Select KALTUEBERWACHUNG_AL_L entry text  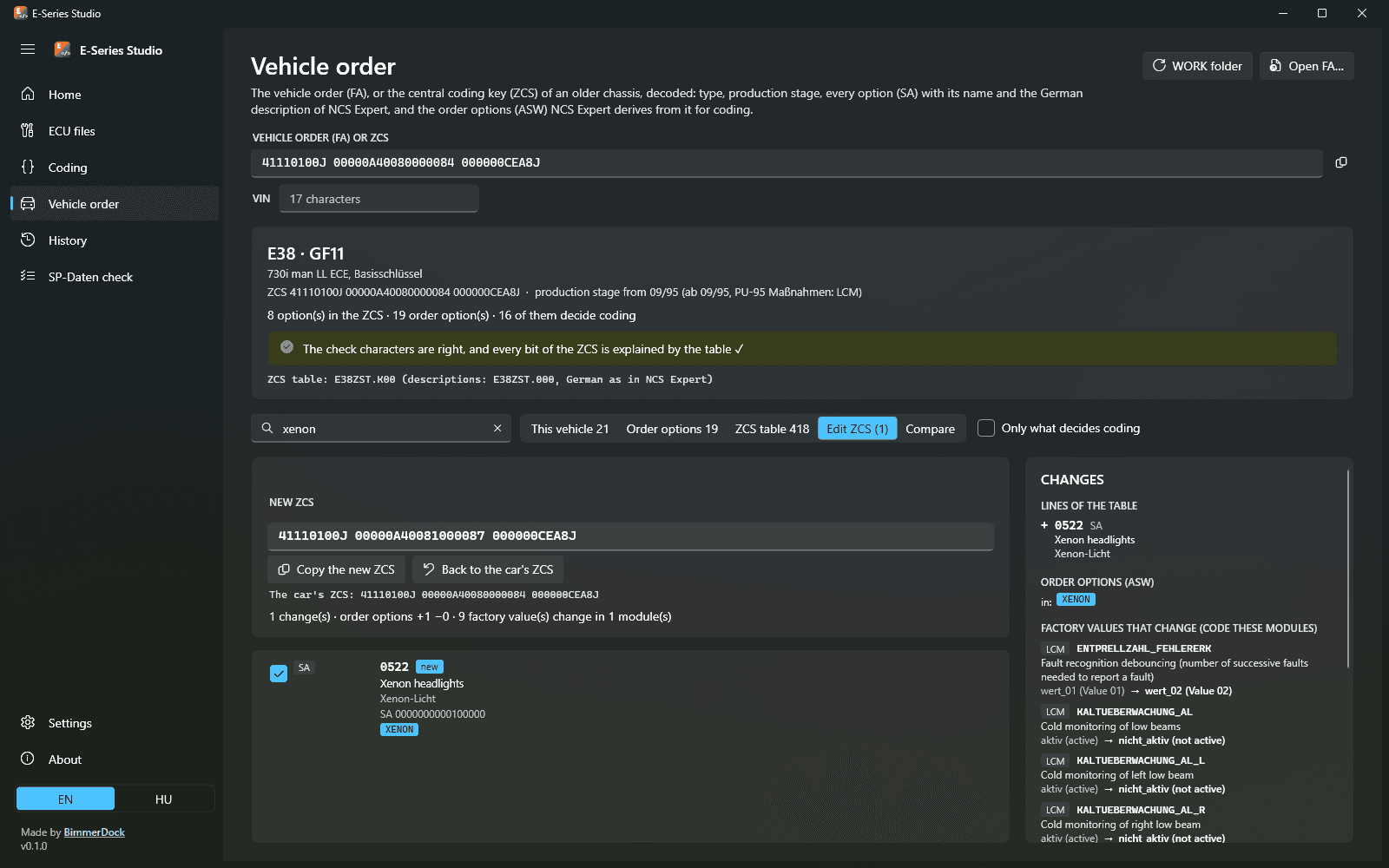tap(1141, 760)
